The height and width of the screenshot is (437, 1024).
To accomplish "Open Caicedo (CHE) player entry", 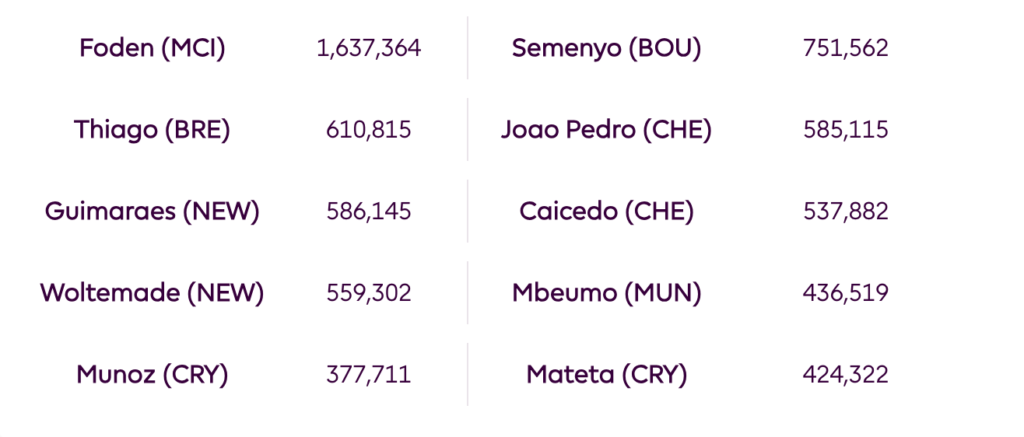I will pyautogui.click(x=606, y=212).
